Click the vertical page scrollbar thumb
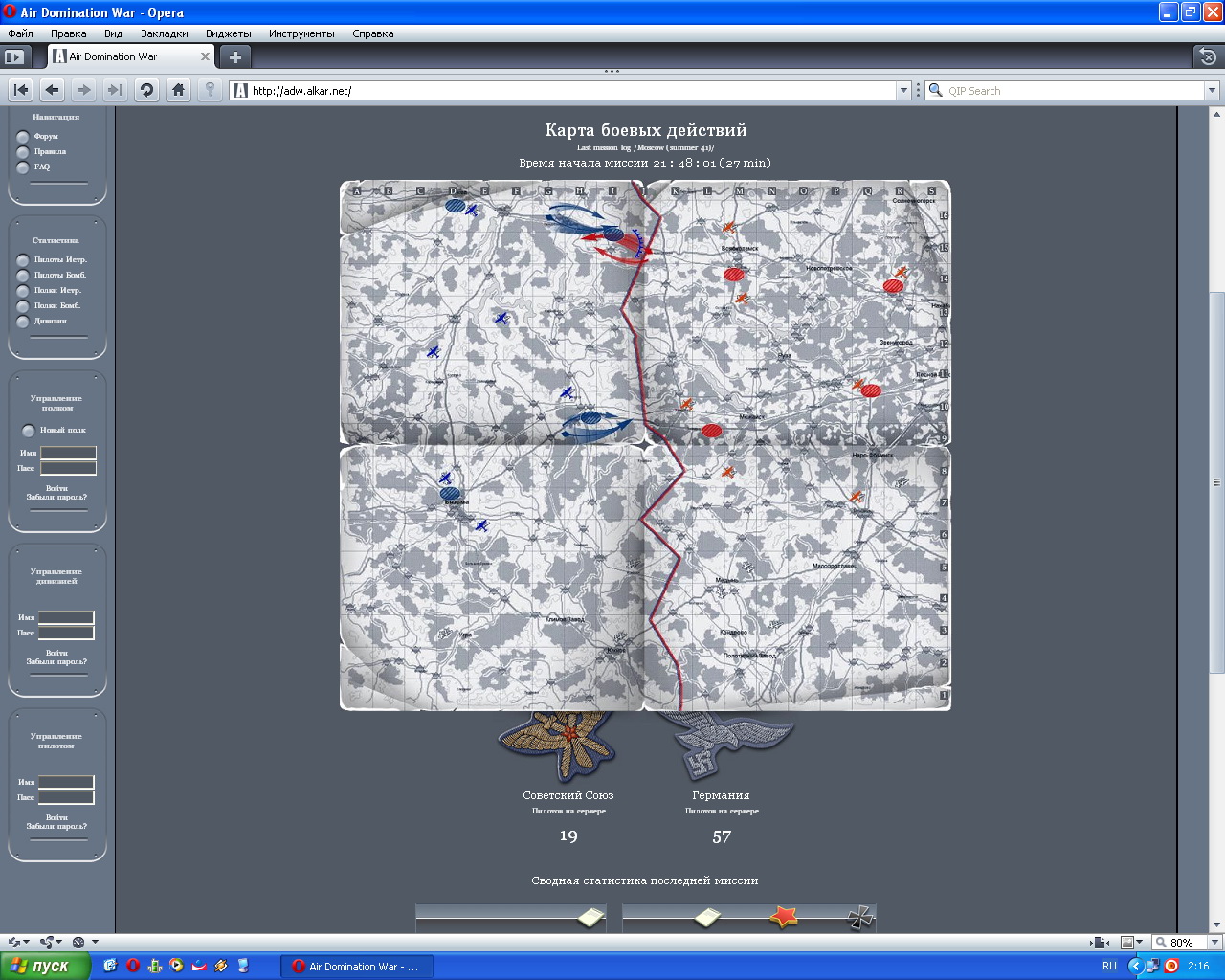The image size is (1225, 980). click(x=1216, y=479)
